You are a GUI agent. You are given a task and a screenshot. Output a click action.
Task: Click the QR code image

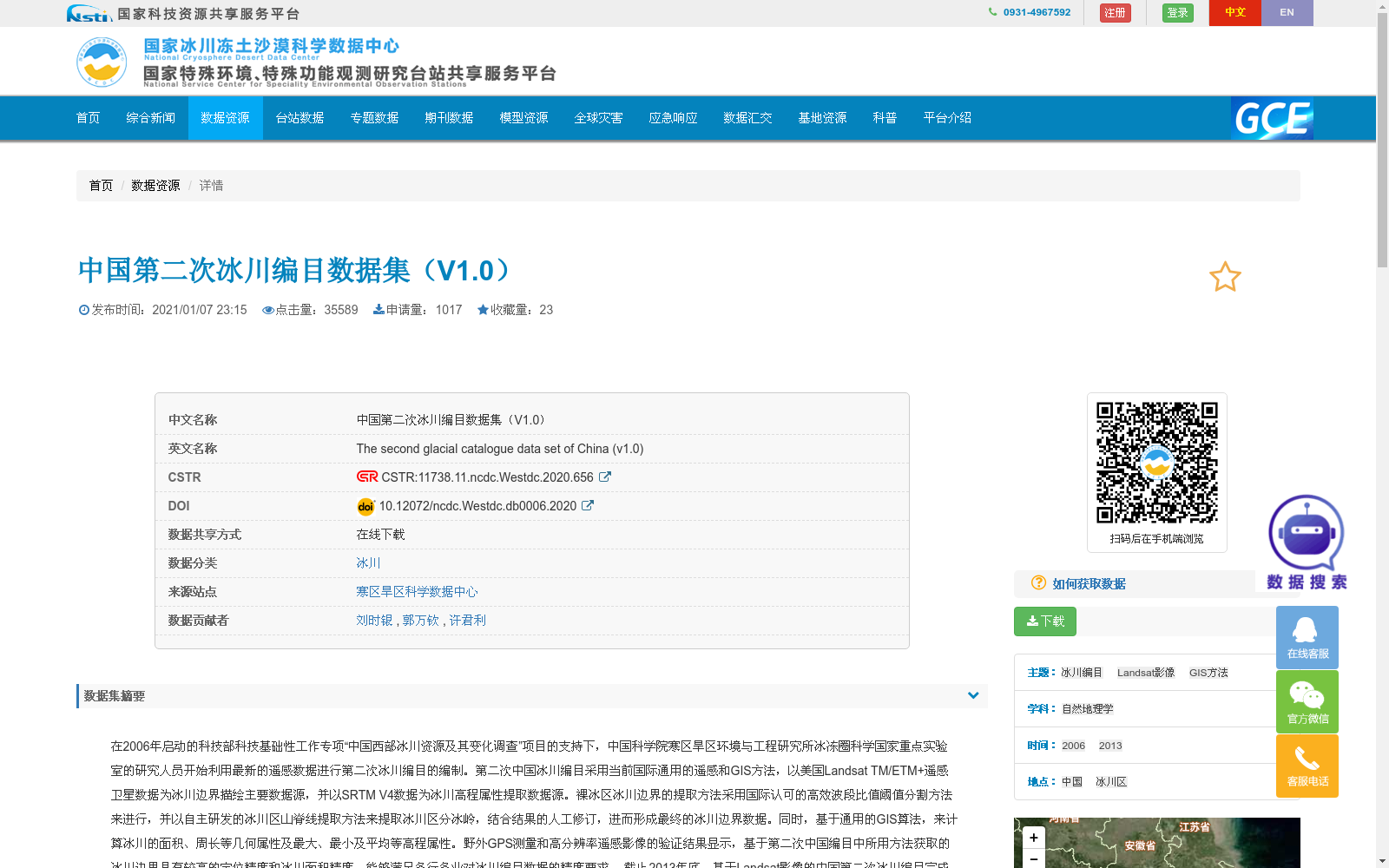pos(1156,463)
